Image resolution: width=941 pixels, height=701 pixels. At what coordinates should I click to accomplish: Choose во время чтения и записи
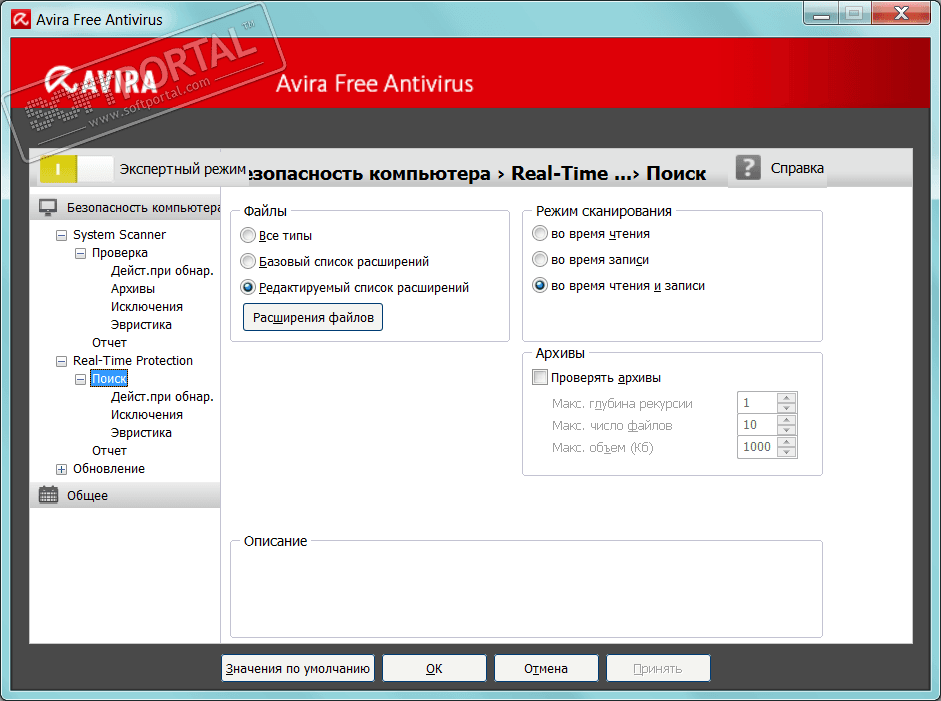tap(540, 286)
